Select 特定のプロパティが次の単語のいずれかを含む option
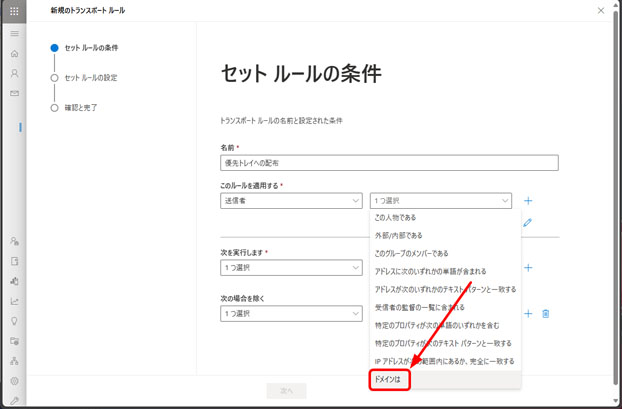 click(x=445, y=325)
